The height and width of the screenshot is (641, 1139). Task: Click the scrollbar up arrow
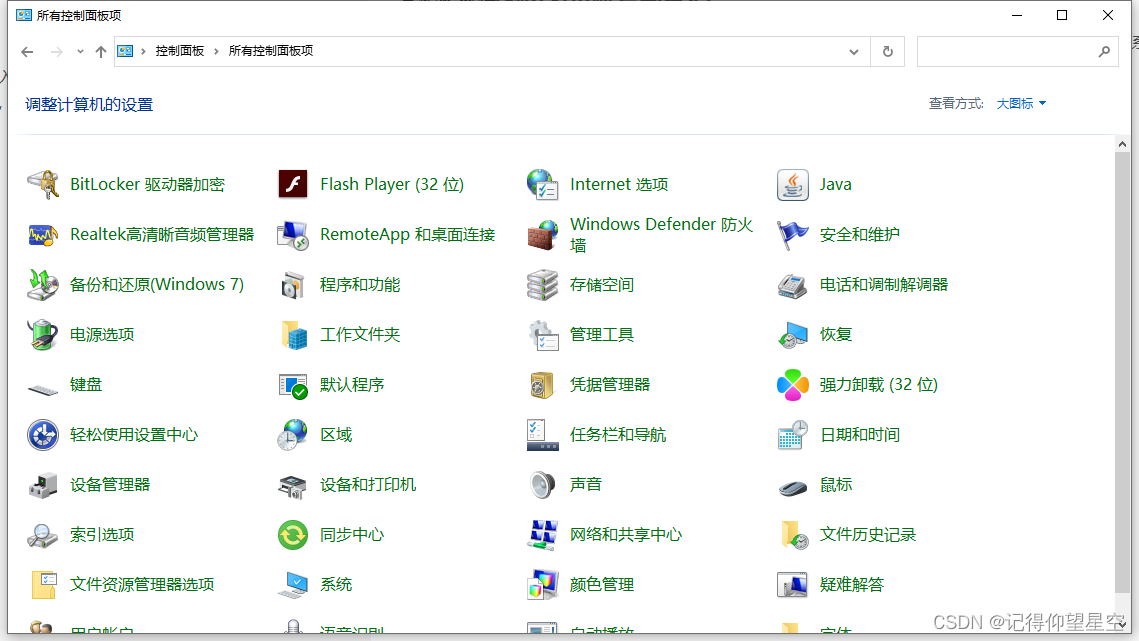[1122, 145]
